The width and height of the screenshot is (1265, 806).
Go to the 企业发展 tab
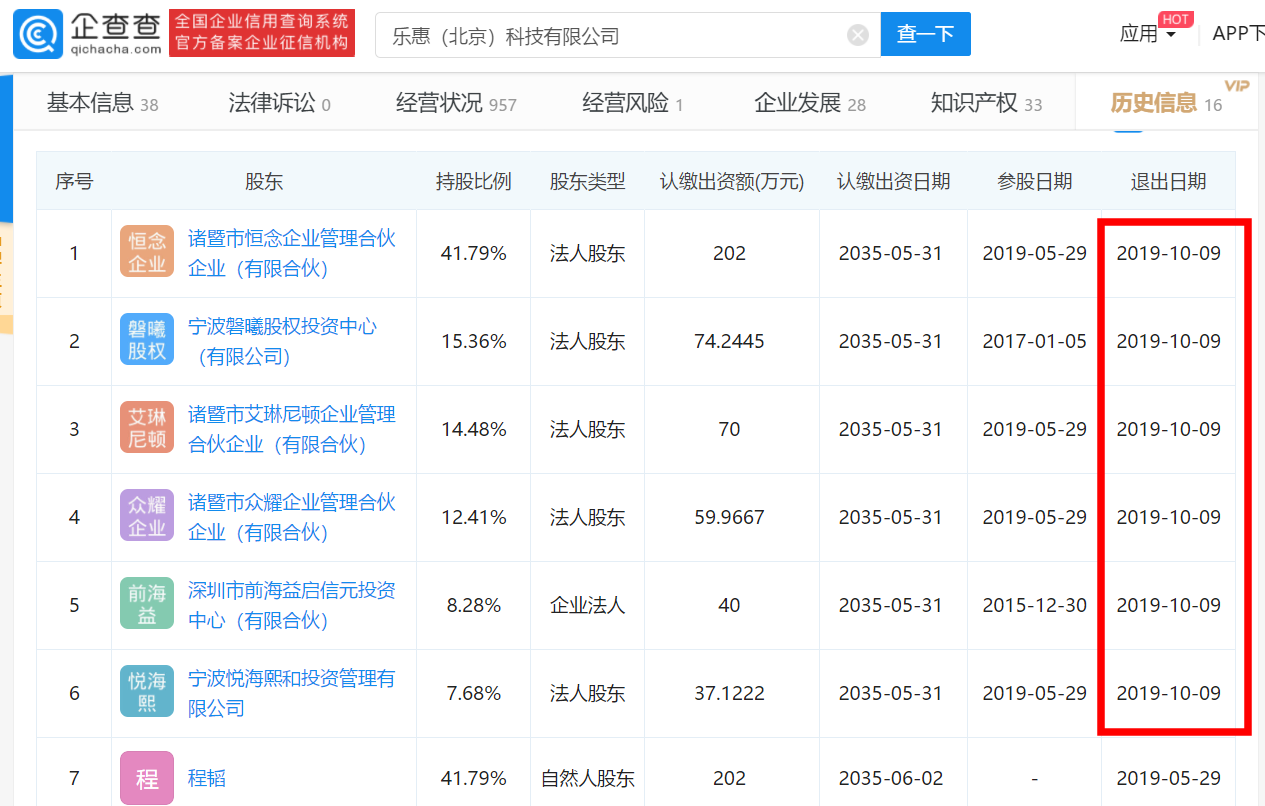coord(810,103)
